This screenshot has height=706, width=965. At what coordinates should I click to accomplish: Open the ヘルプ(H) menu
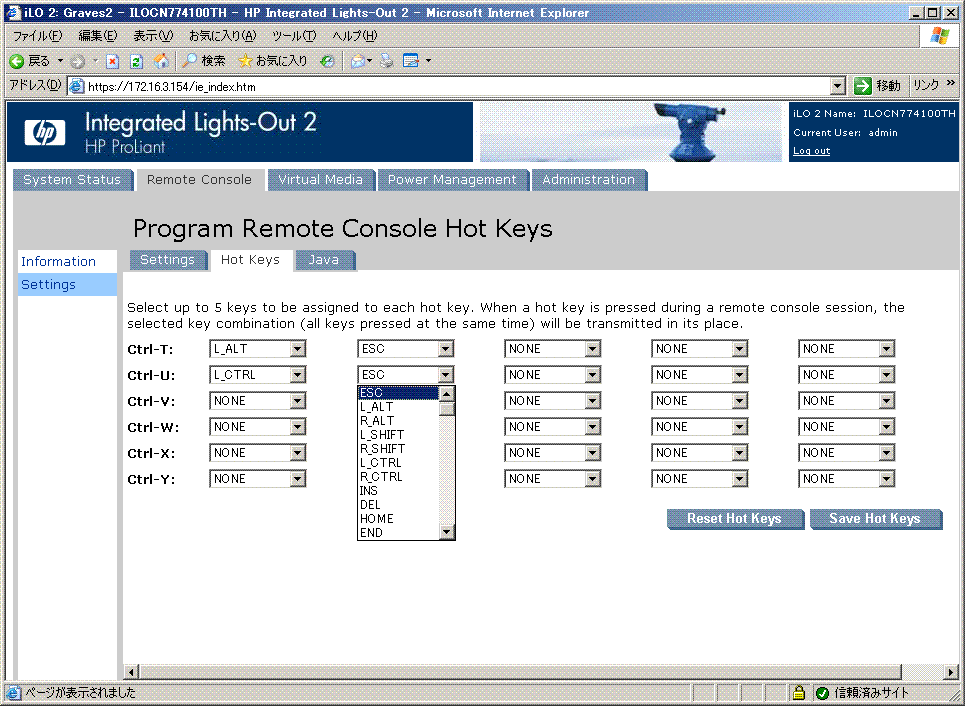click(354, 36)
